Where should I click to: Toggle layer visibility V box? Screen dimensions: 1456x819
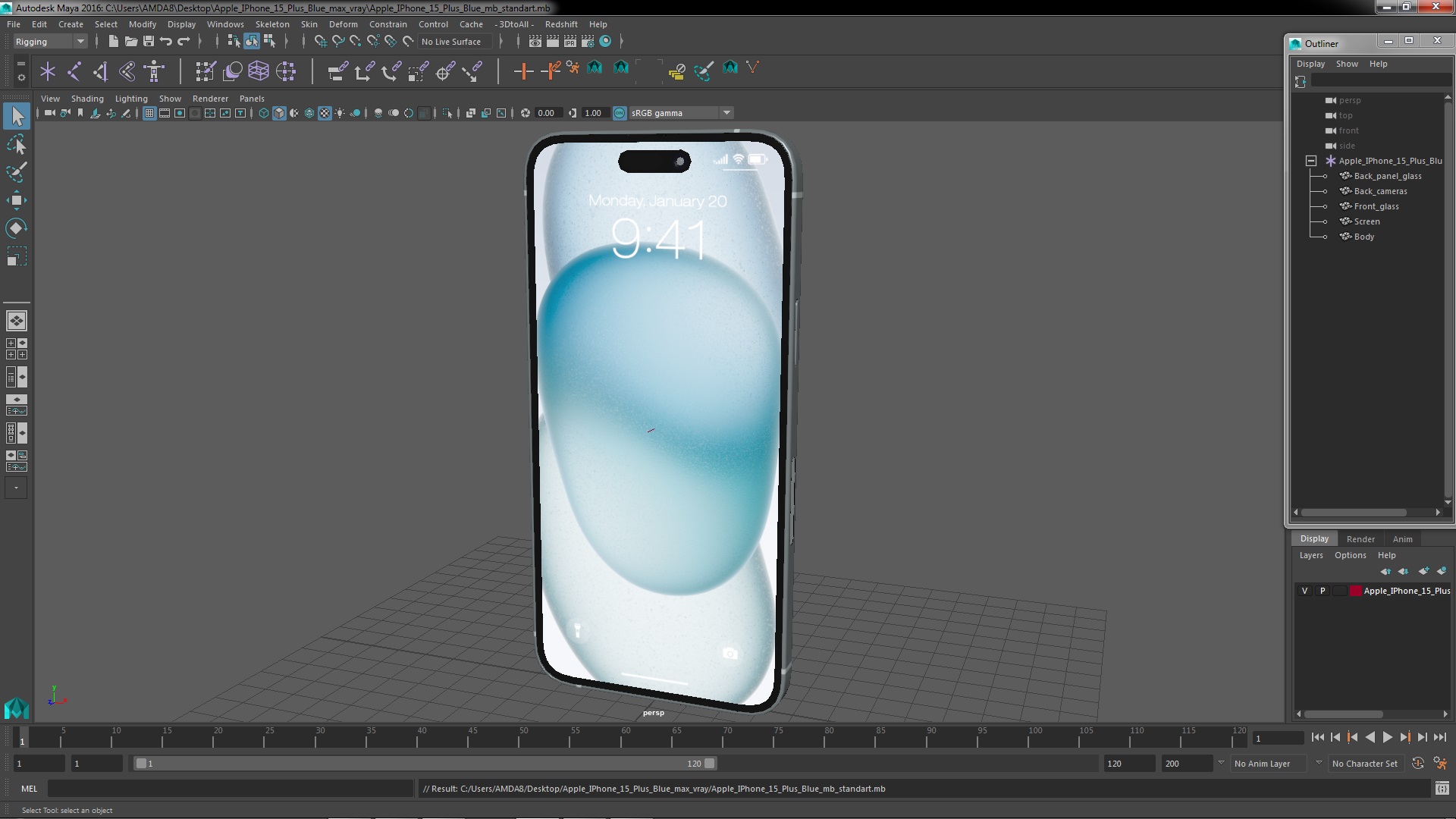pyautogui.click(x=1305, y=591)
